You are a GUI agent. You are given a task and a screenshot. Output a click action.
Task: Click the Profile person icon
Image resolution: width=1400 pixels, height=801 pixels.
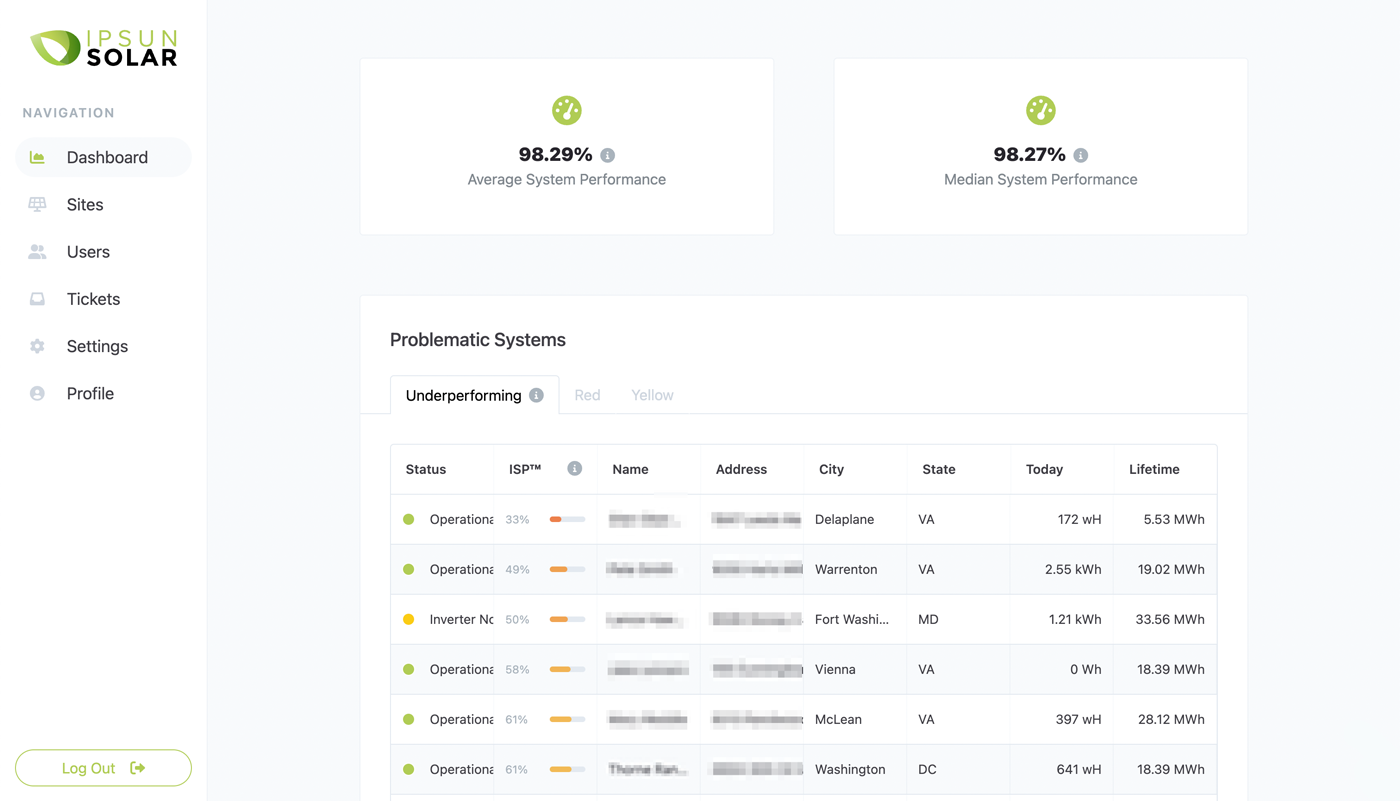point(38,394)
